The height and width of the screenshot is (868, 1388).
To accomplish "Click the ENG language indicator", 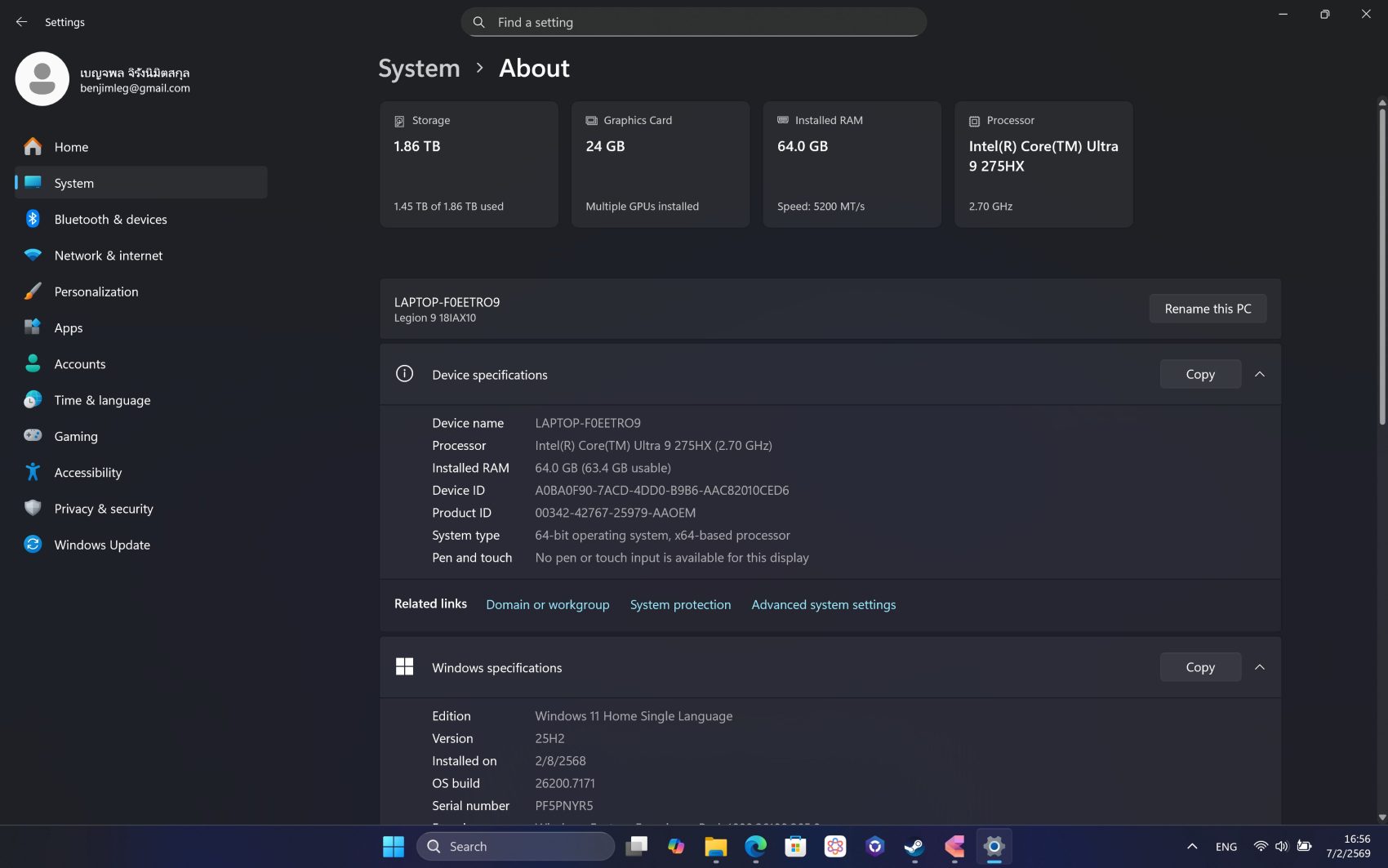I will [1226, 847].
